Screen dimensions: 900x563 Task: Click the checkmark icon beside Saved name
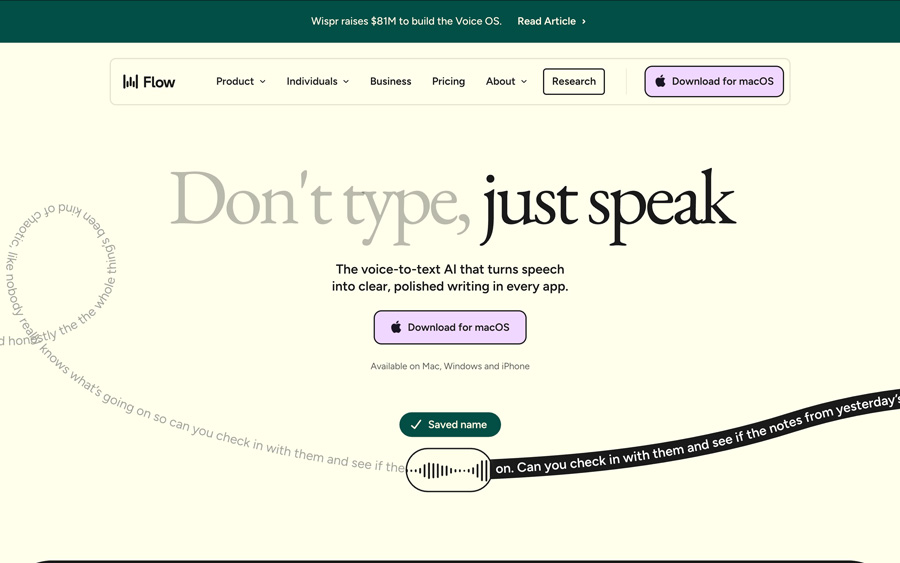416,425
